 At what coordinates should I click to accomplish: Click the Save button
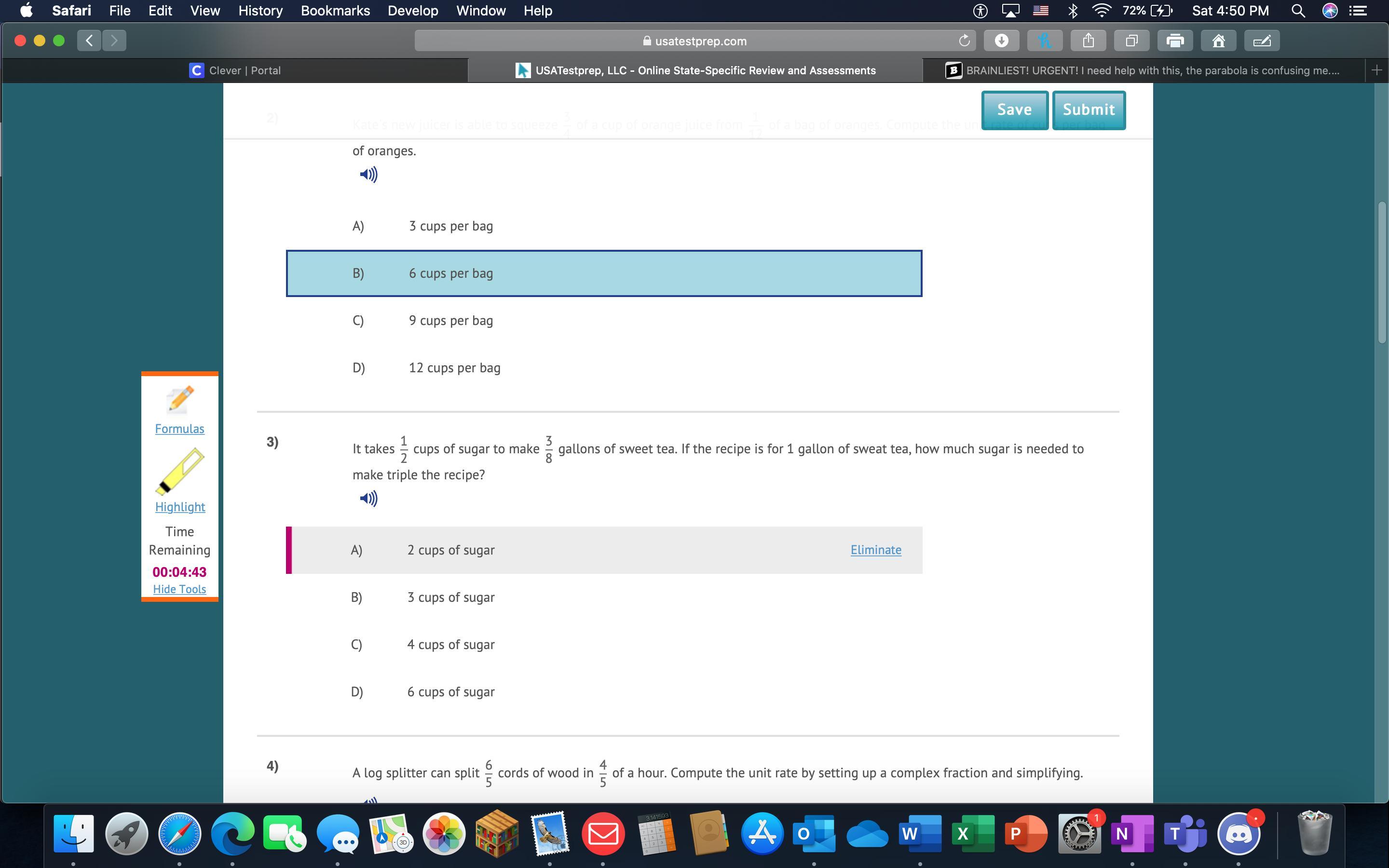point(1014,109)
